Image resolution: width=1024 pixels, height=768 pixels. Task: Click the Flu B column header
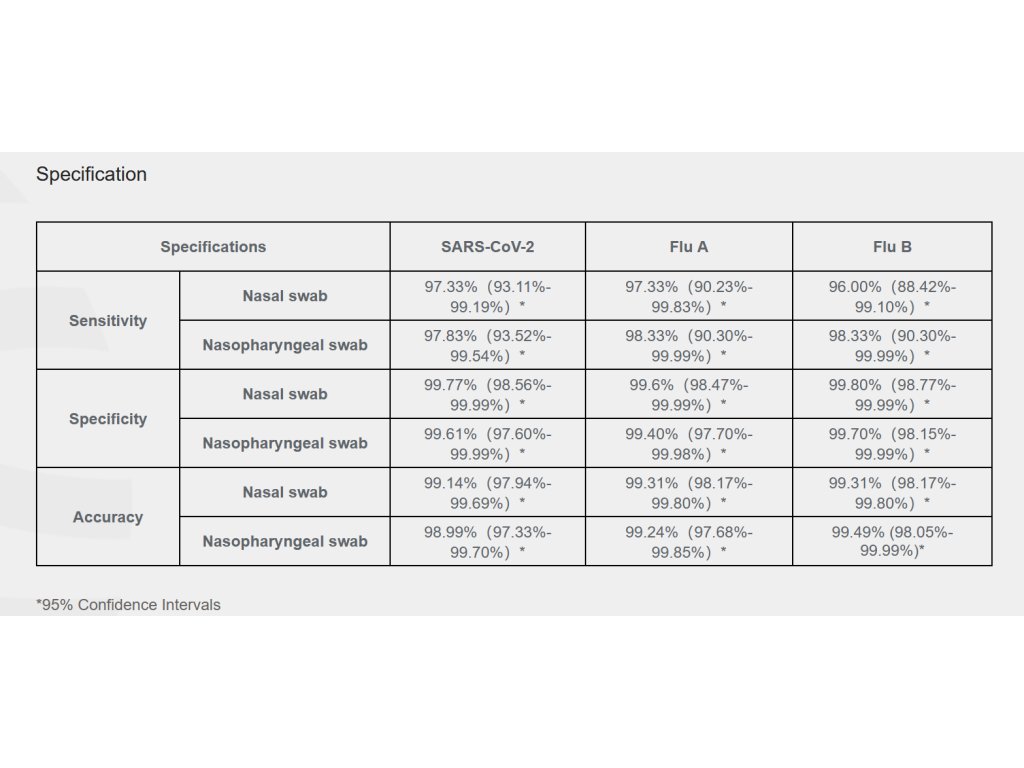(892, 246)
